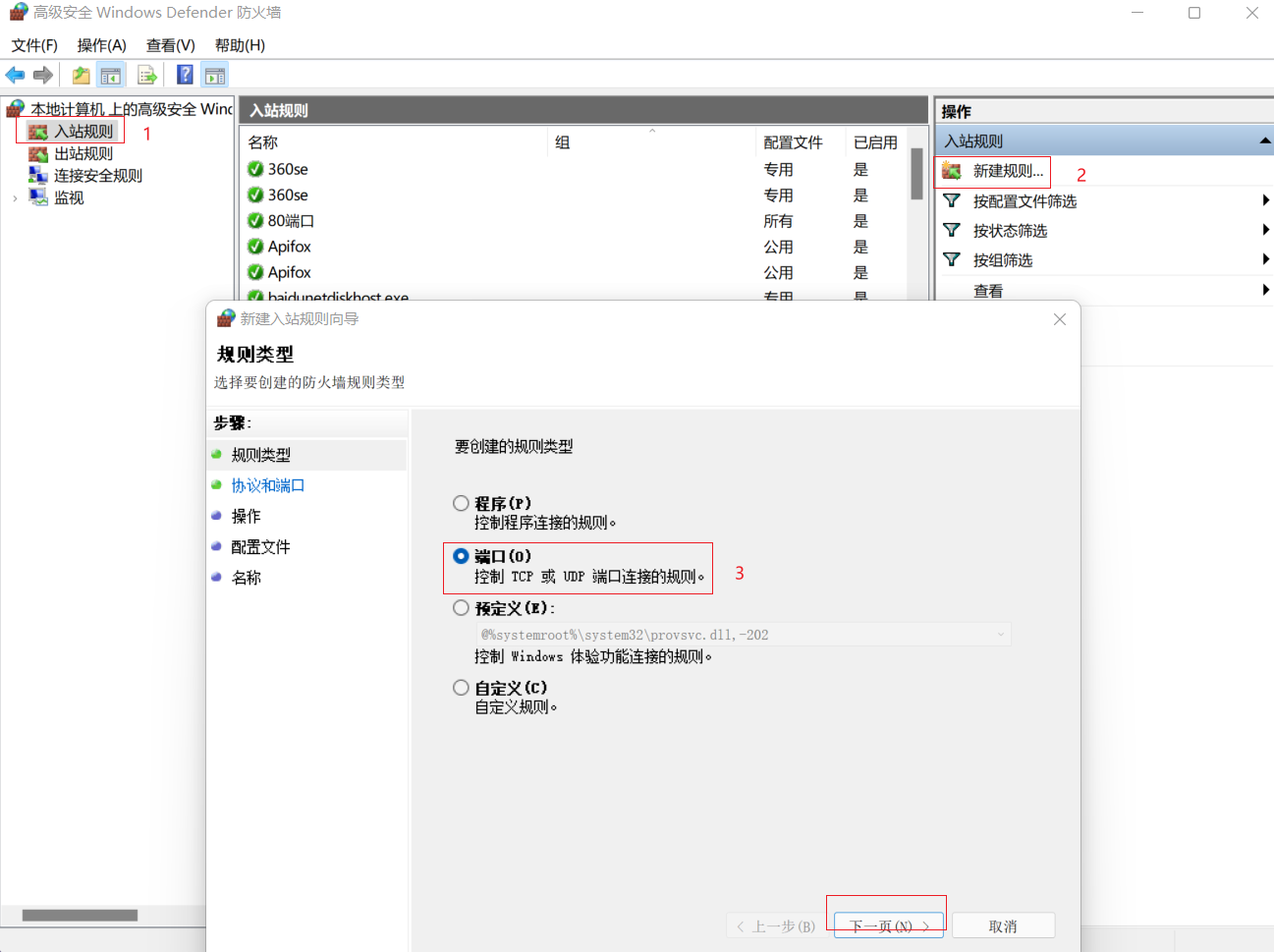The height and width of the screenshot is (952, 1274).
Task: Expand the 监视 tree node
Action: [x=15, y=198]
